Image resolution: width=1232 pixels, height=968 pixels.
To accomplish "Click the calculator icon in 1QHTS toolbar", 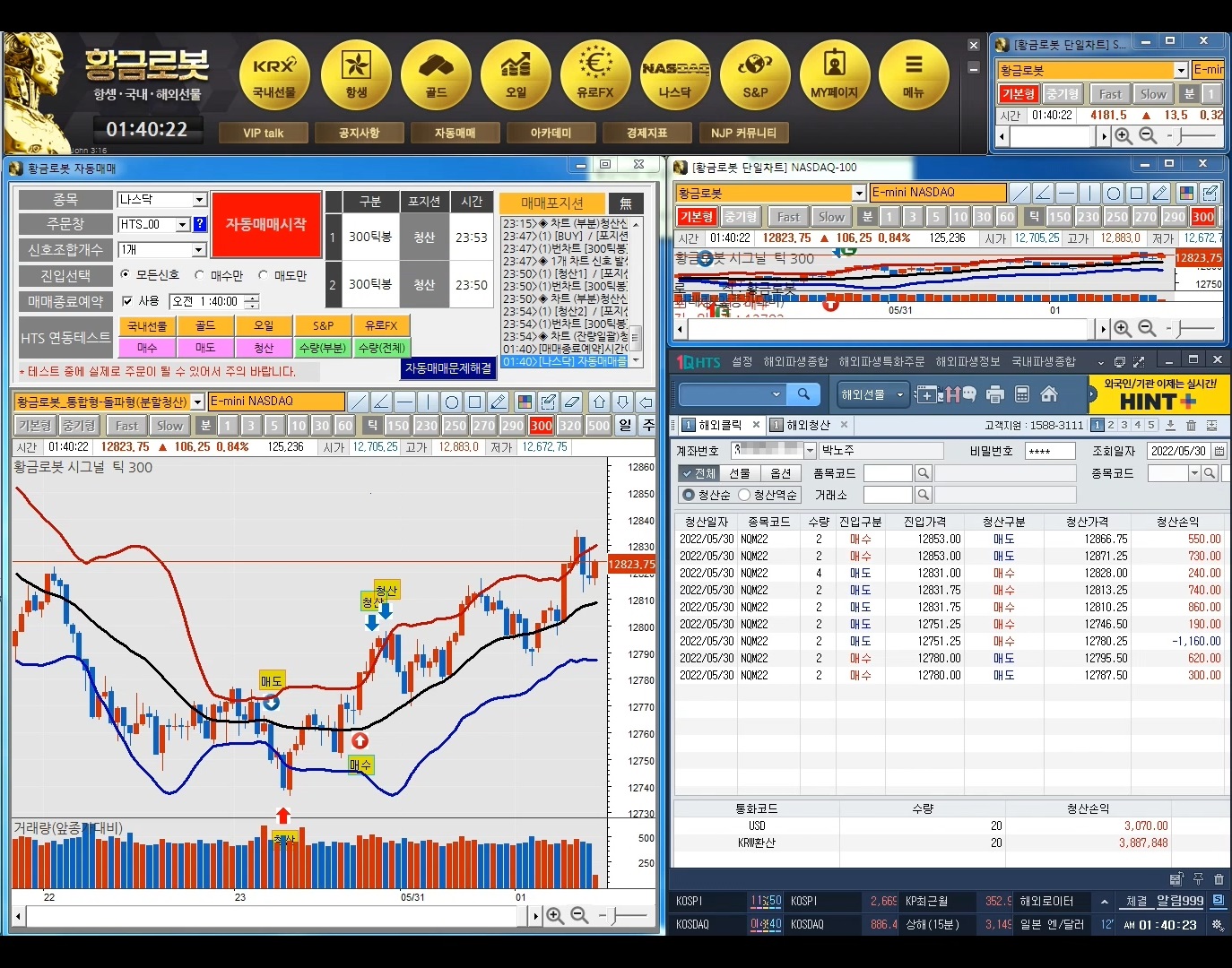I will 1022,394.
